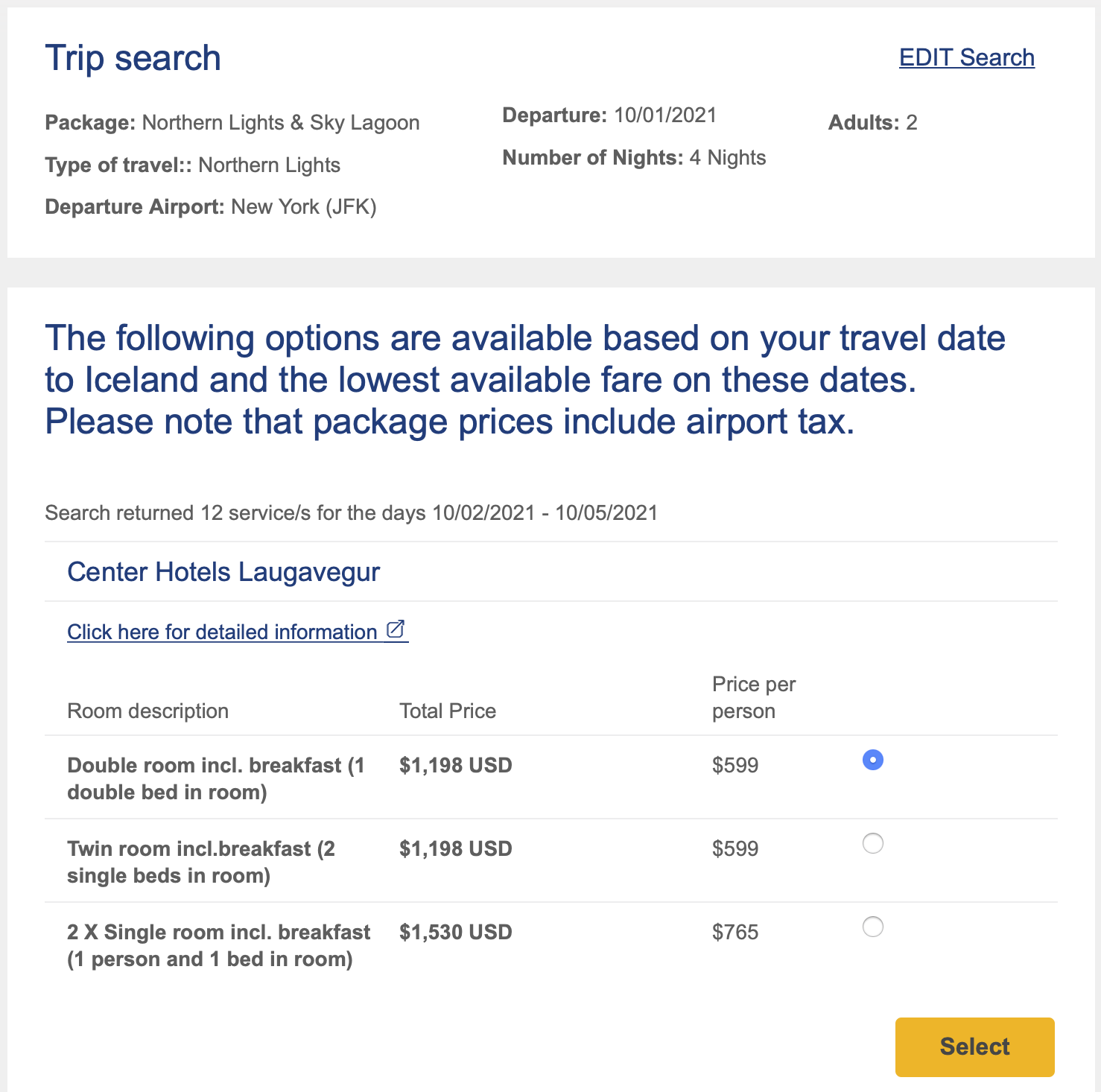Image resolution: width=1101 pixels, height=1092 pixels.
Task: Click the $1,198 USD double room price
Action: tap(455, 765)
